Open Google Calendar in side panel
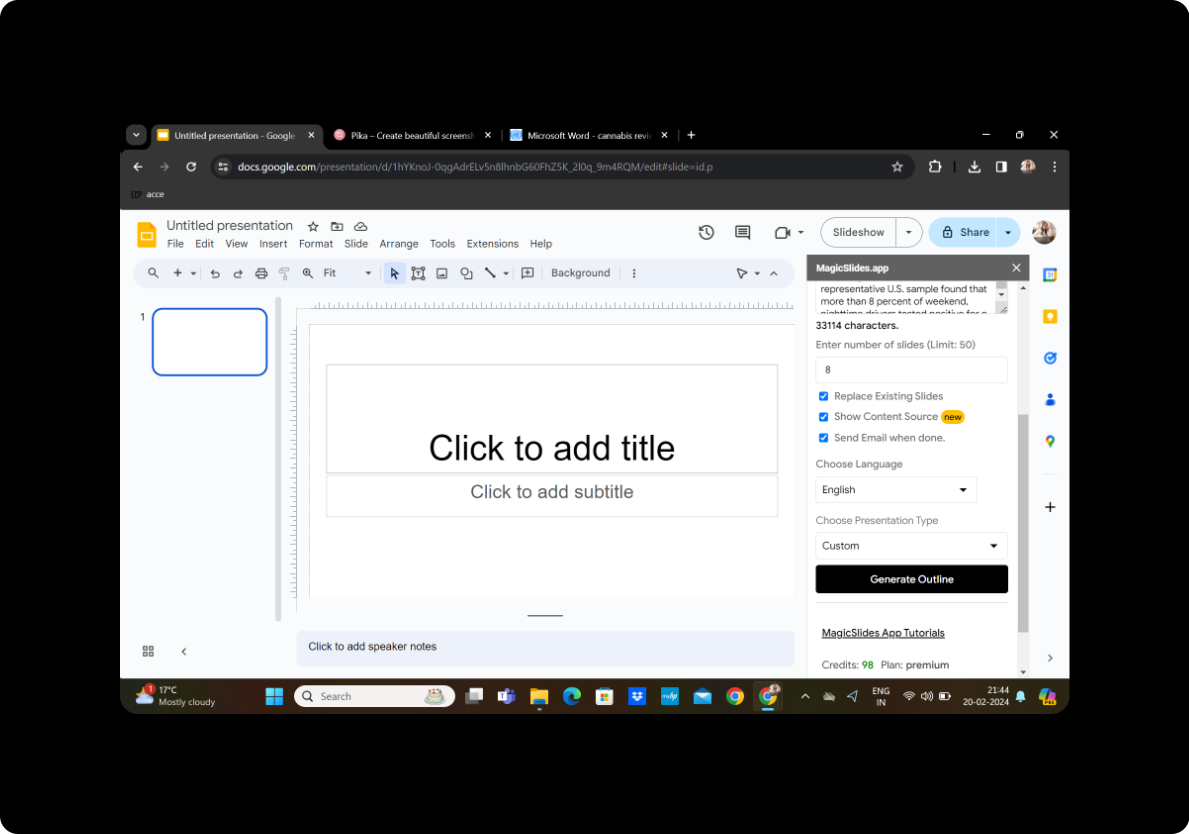1189x834 pixels. click(x=1050, y=275)
